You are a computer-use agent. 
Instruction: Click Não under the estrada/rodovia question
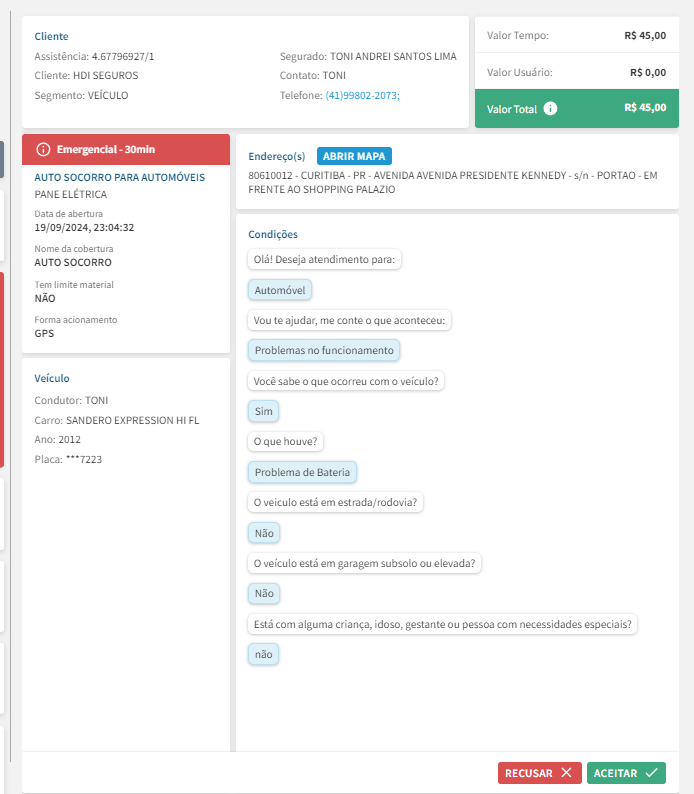coord(264,533)
